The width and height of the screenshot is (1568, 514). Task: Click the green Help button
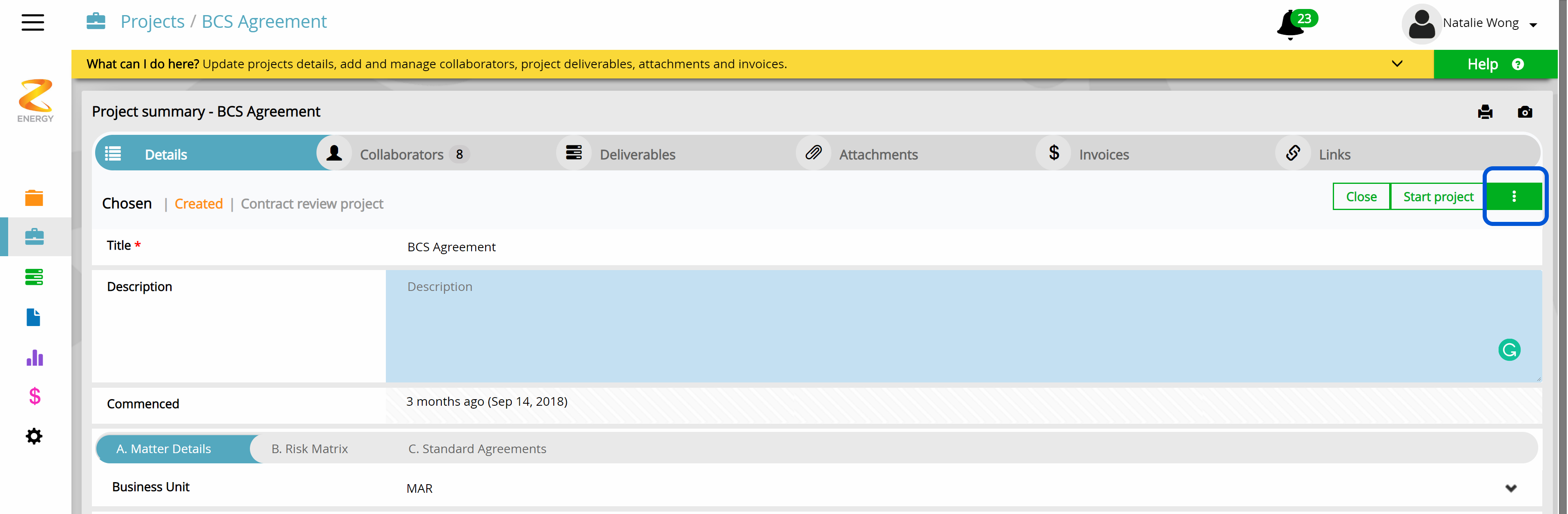[1495, 65]
